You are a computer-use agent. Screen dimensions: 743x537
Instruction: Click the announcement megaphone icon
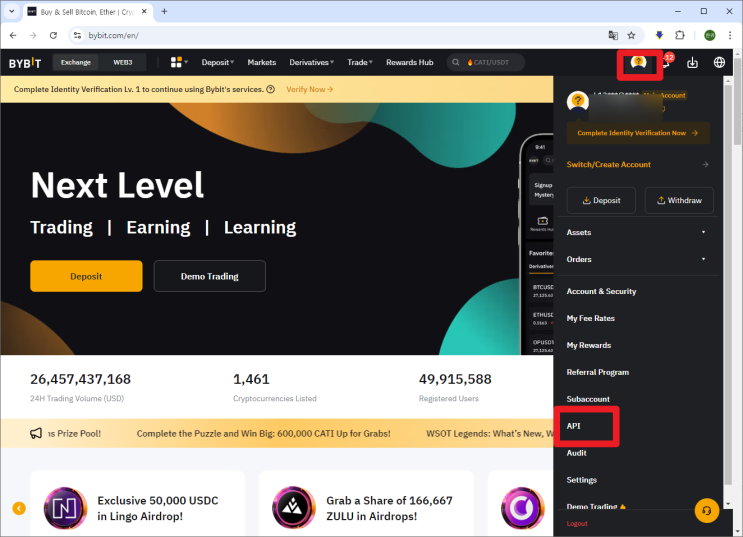point(36,433)
